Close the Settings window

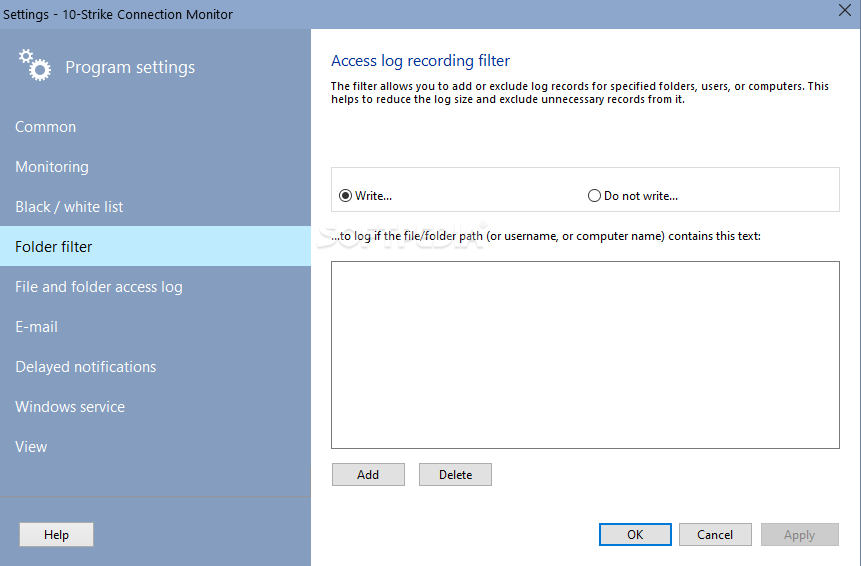point(845,10)
